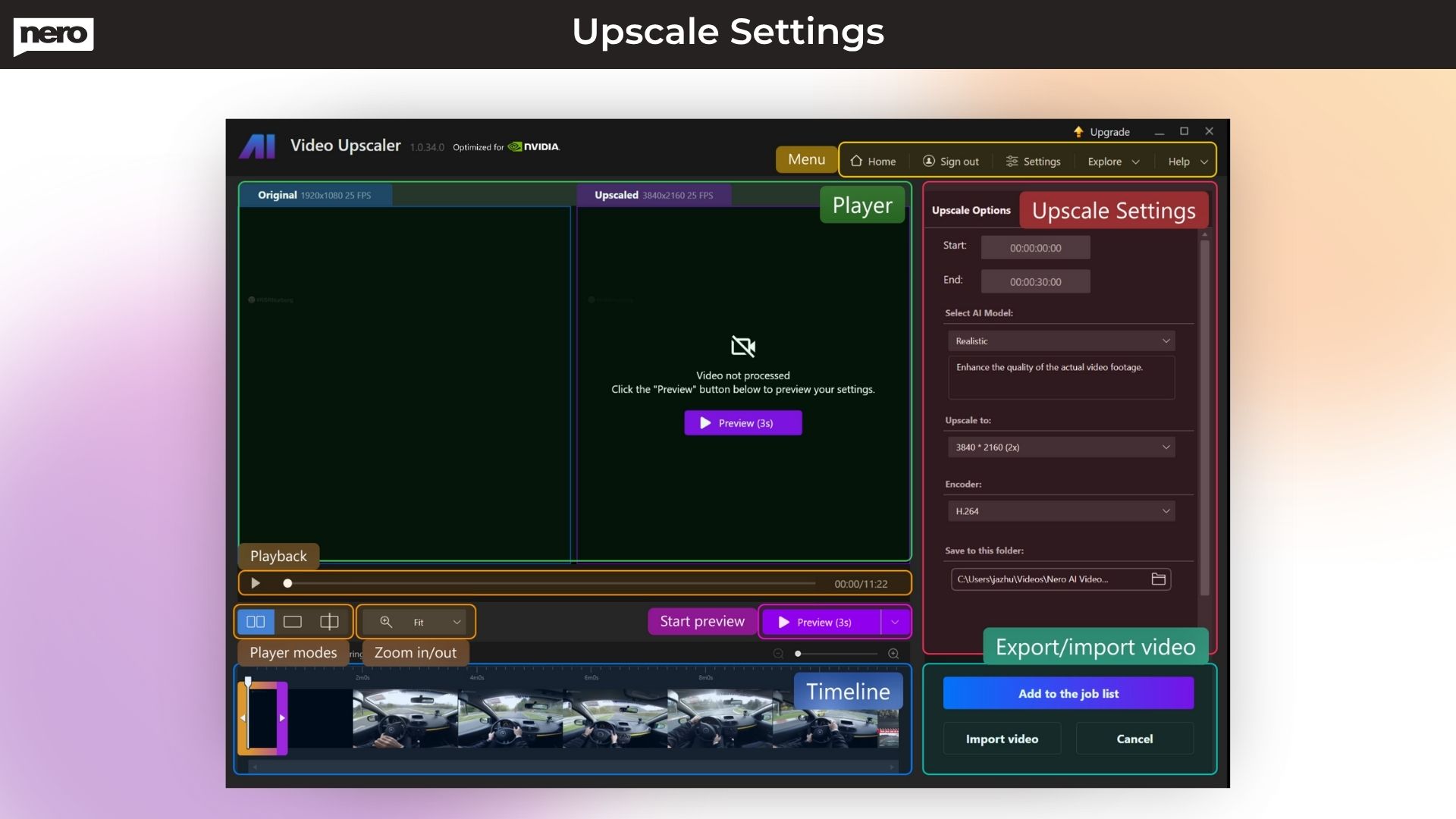Click Add to the job list
Screen dimensions: 1456x819
click(x=1068, y=692)
